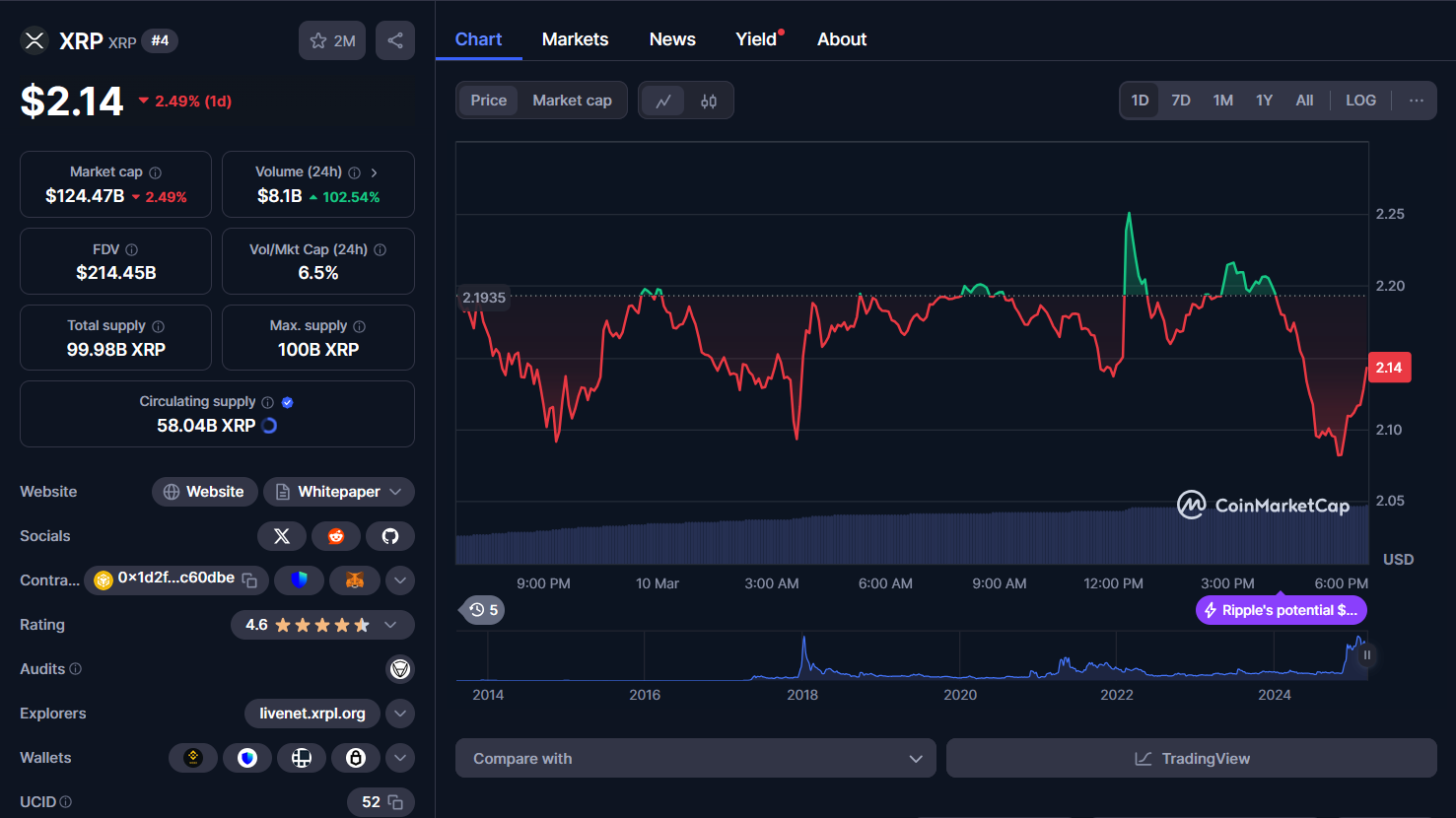1456x818 pixels.
Task: Expand more explorers chevron
Action: [400, 714]
